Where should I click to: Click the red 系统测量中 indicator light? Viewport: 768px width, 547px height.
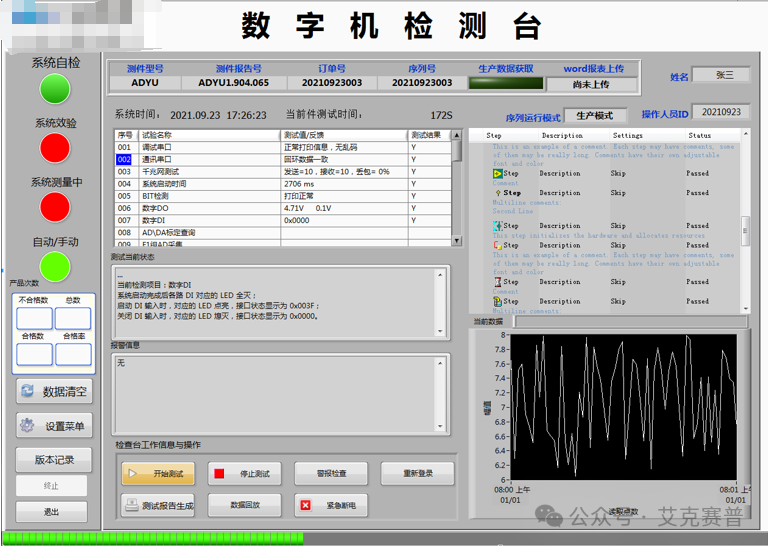pyautogui.click(x=55, y=207)
